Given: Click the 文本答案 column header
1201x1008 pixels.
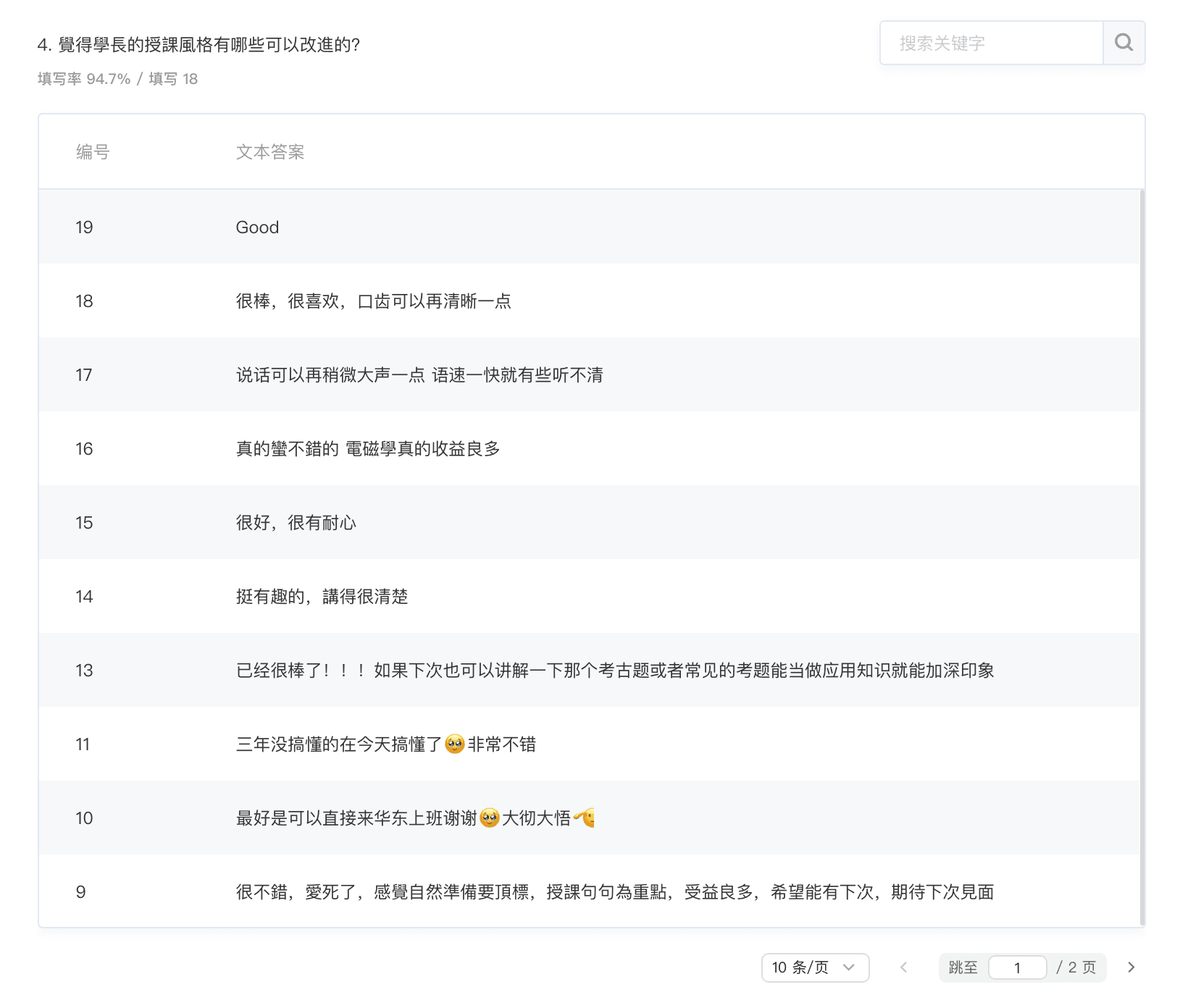Looking at the screenshot, I should [x=270, y=152].
